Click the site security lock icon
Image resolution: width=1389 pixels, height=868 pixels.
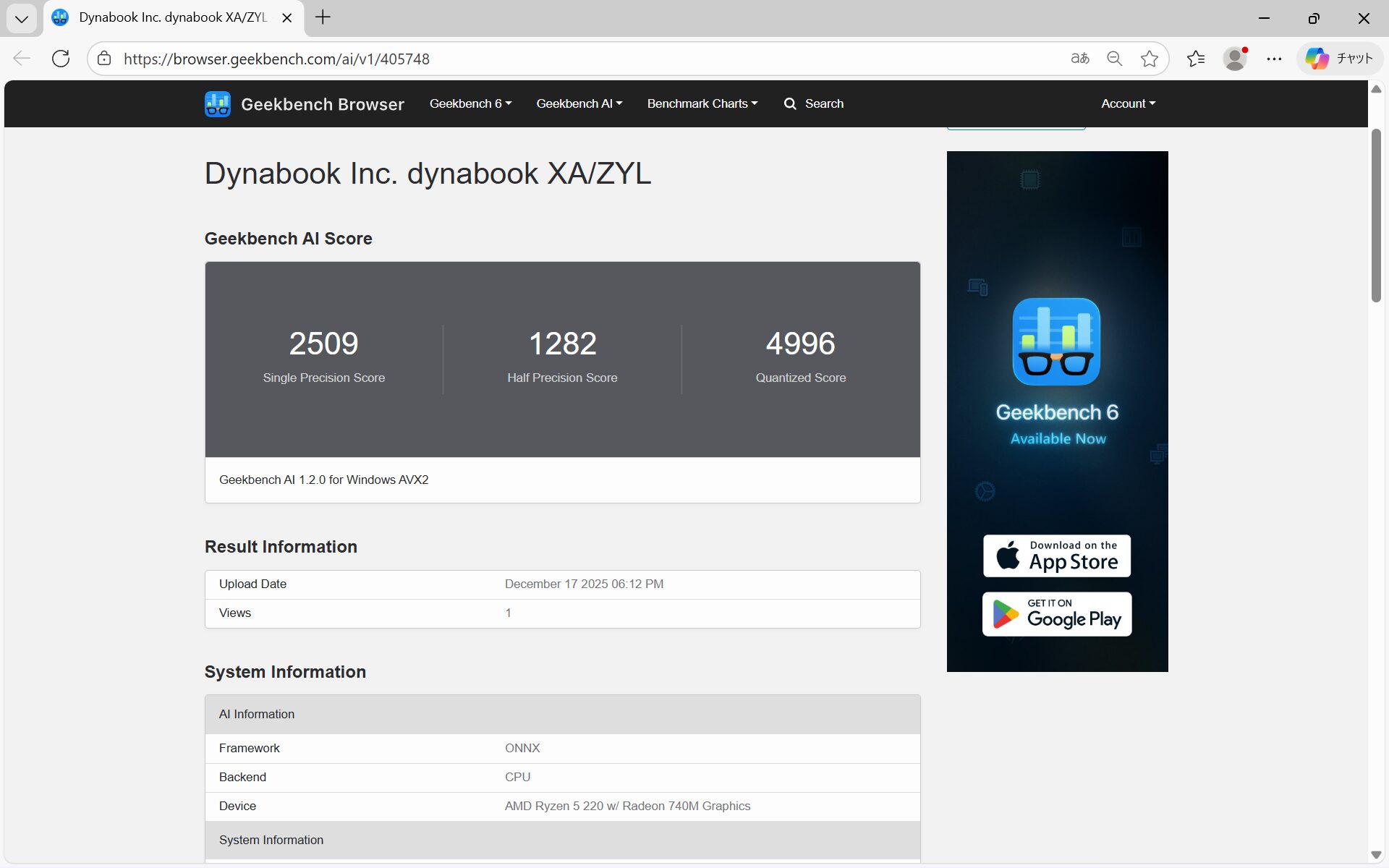coord(103,59)
